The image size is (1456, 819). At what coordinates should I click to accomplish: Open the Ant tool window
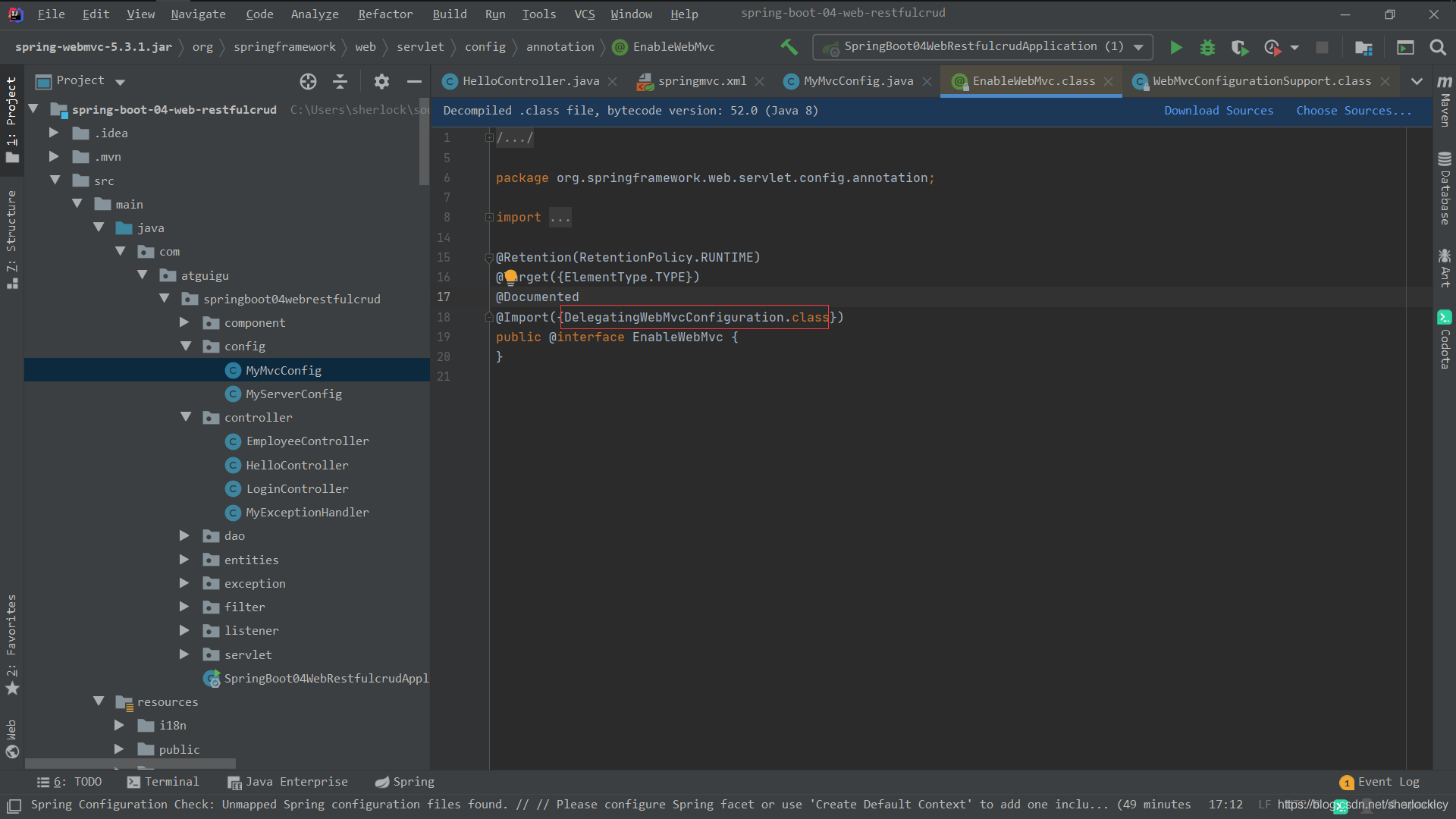1445,268
